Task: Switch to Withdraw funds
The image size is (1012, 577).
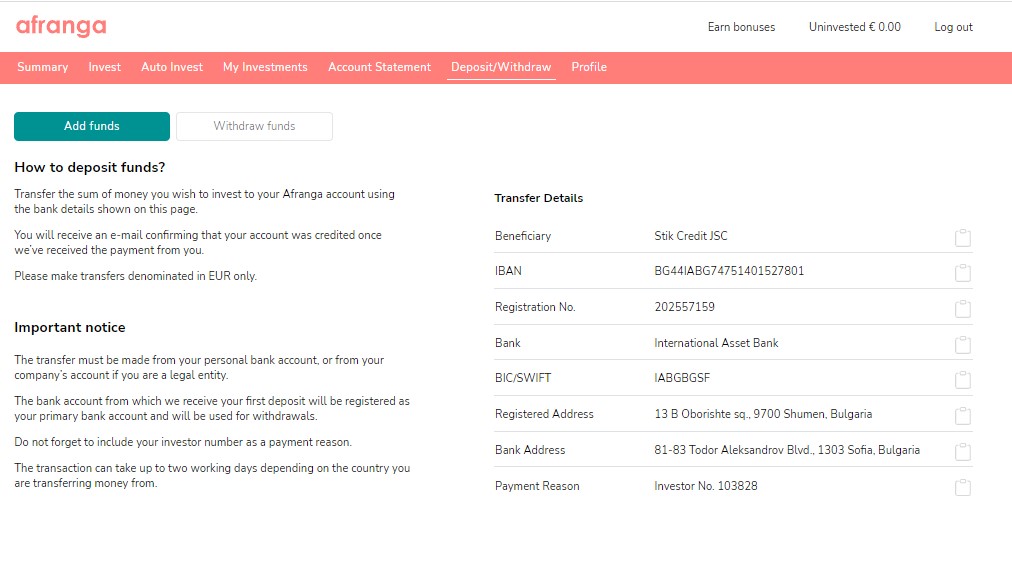Action: tap(254, 127)
